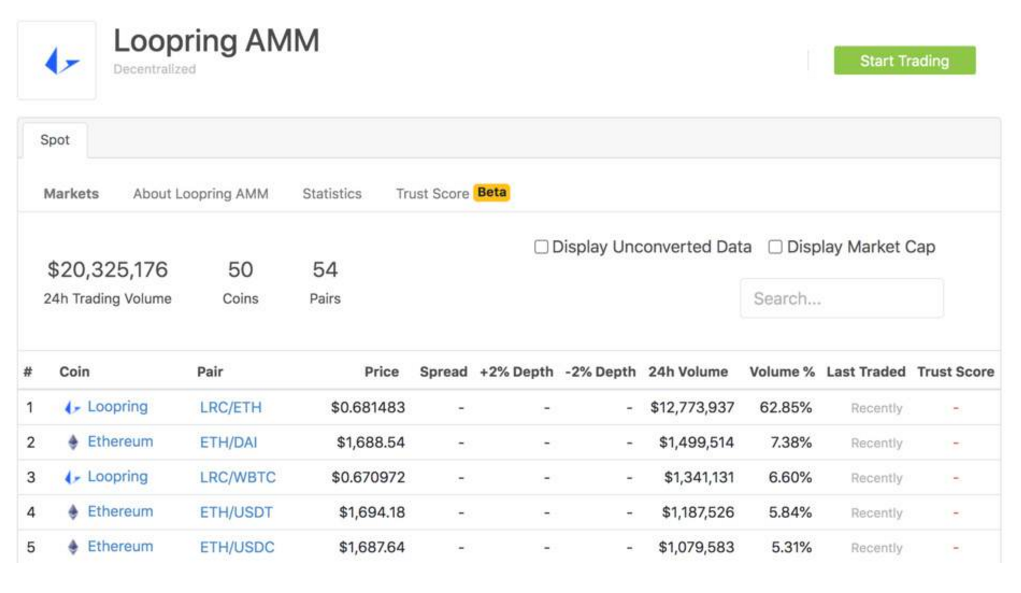Click the 62.85% volume share
Screen dimensions: 1021x593
pyautogui.click(x=785, y=407)
